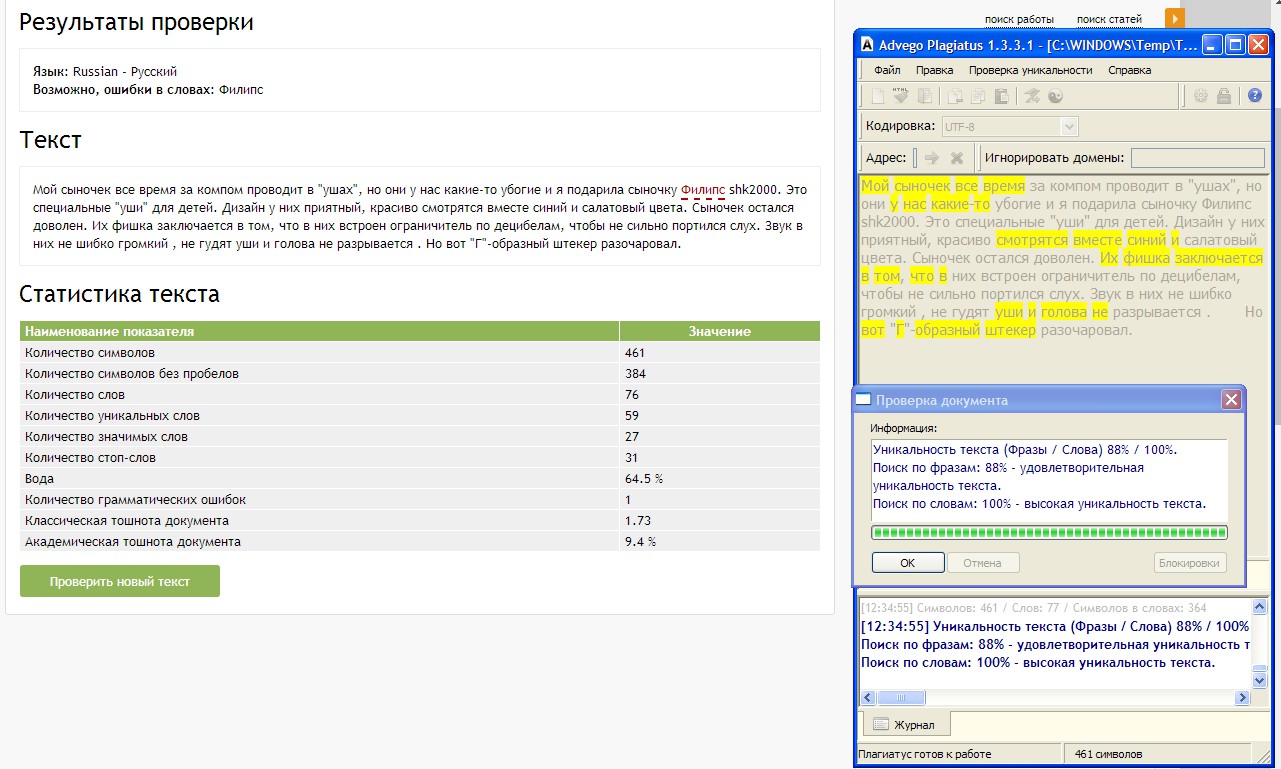Click the green progress bar in dialog
This screenshot has height=769, width=1281.
click(x=1049, y=533)
